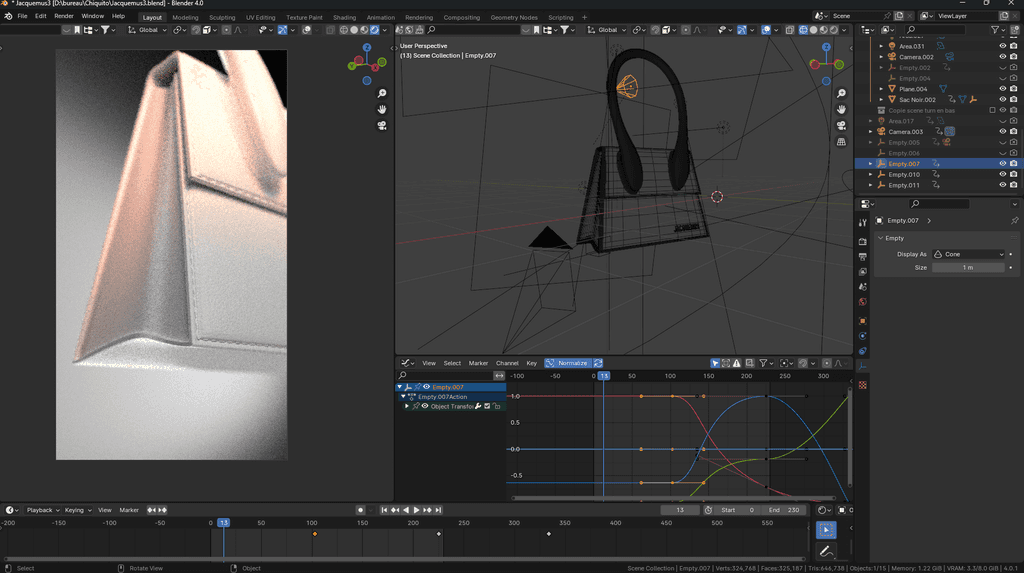The width and height of the screenshot is (1024, 573).
Task: Open the Render menu
Action: click(x=64, y=17)
